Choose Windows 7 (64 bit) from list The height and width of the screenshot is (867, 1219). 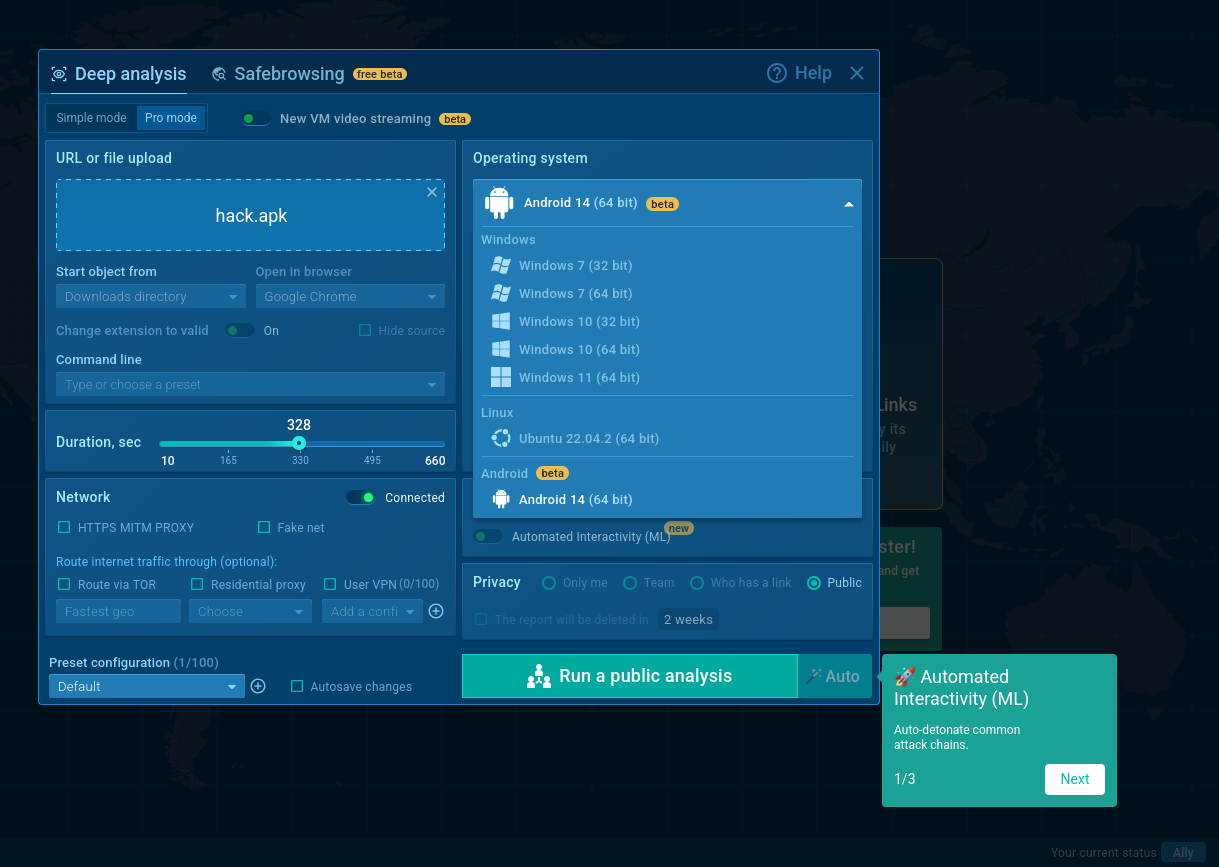coord(667,293)
